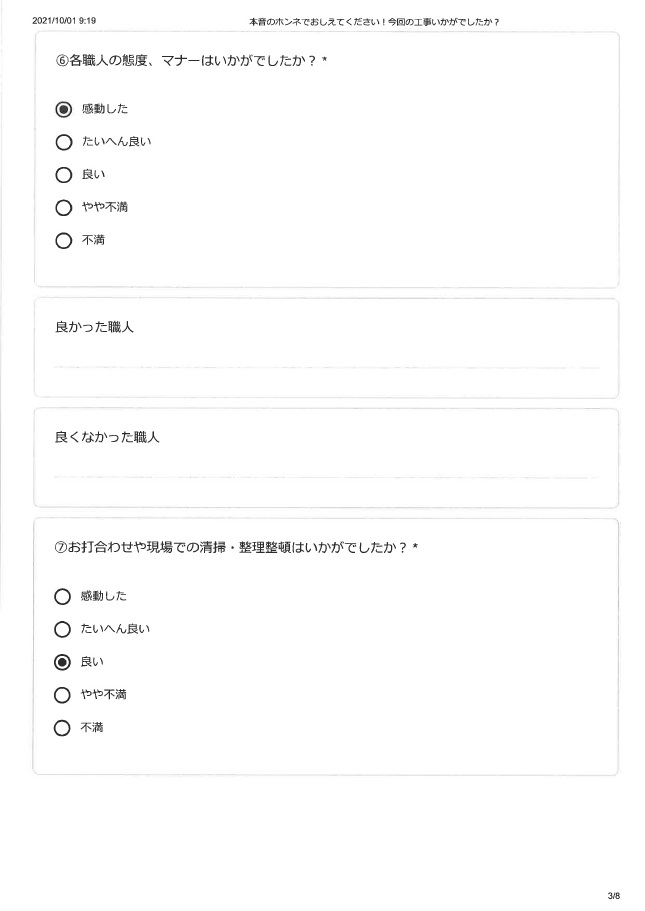Select 不満 option in question ⑦
This screenshot has width=645, height=911.
[x=62, y=728]
